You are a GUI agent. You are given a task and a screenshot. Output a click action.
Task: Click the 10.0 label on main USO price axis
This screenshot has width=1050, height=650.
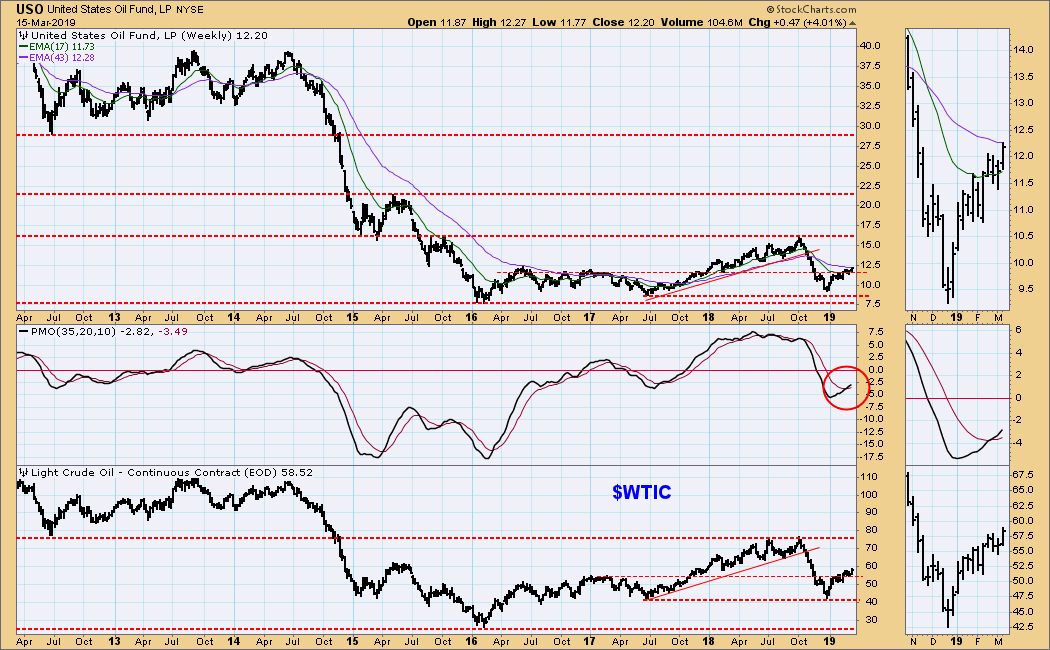(x=870, y=285)
